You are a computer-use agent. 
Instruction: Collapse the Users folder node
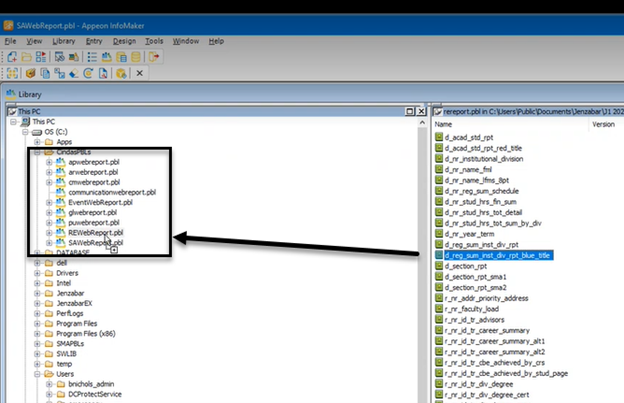(36, 373)
